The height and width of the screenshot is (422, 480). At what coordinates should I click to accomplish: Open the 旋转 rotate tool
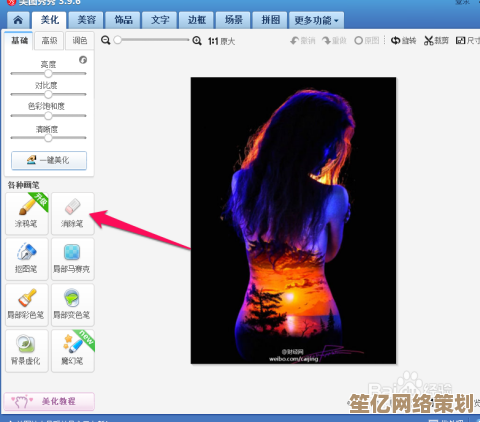click(x=403, y=41)
